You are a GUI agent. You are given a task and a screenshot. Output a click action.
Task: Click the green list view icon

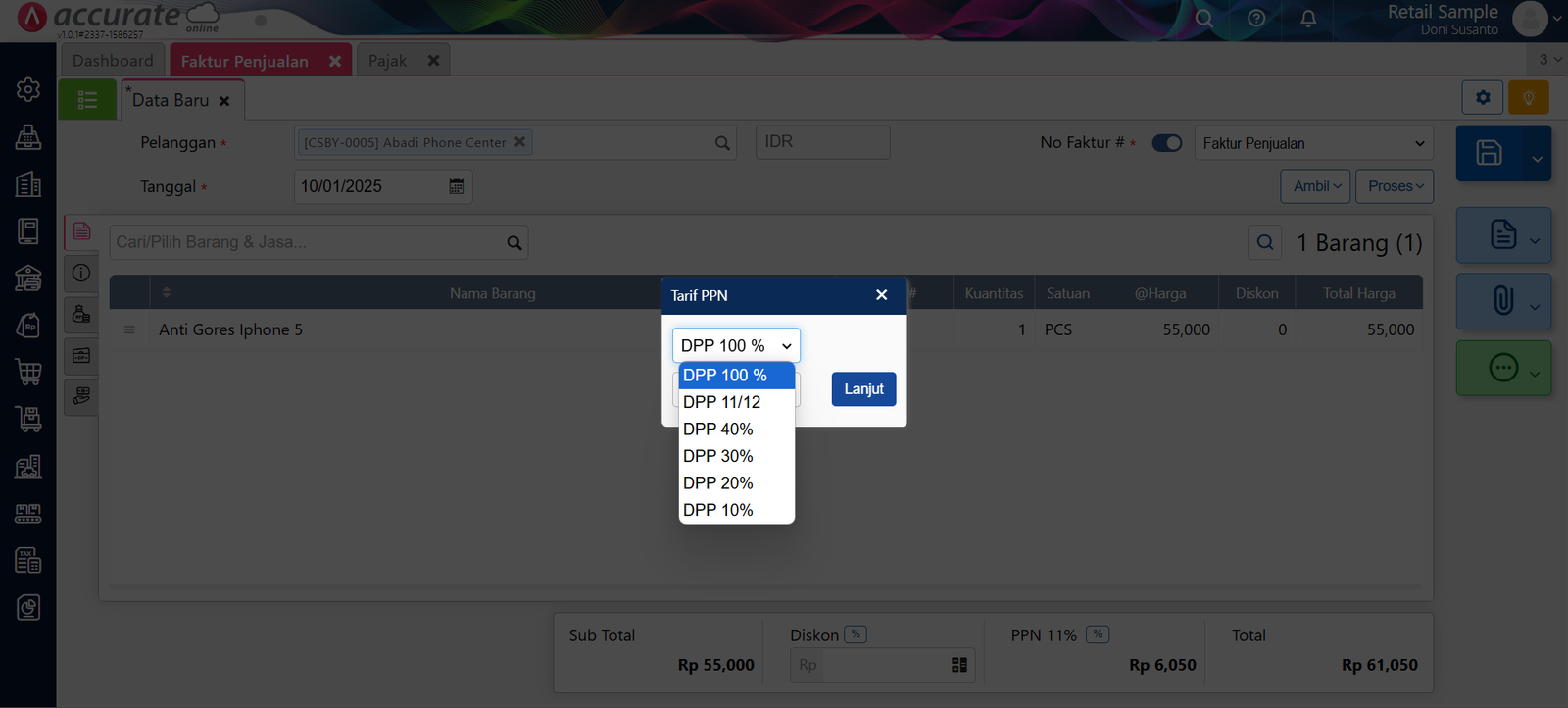coord(87,100)
